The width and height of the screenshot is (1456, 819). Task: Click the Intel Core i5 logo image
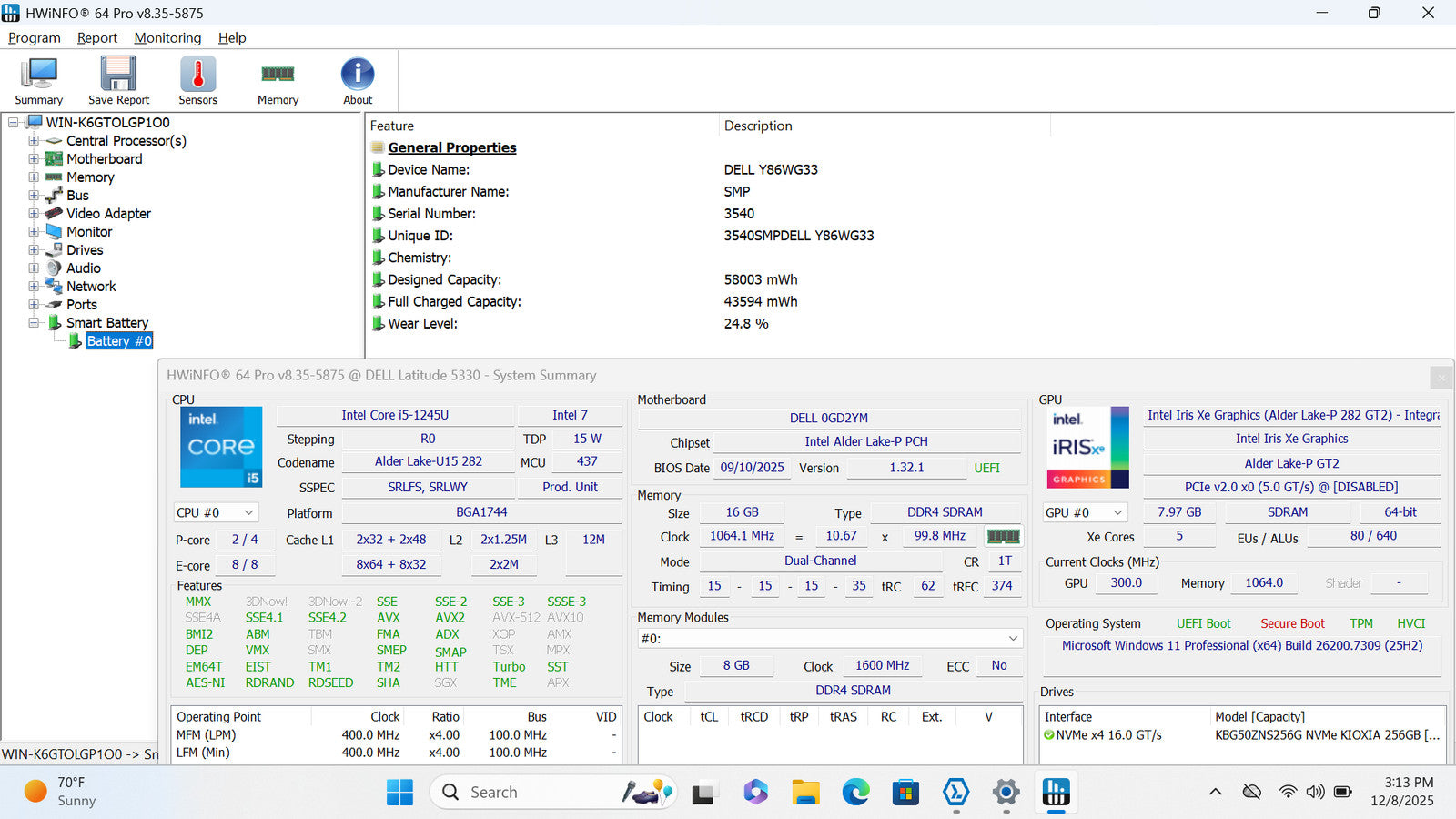221,447
